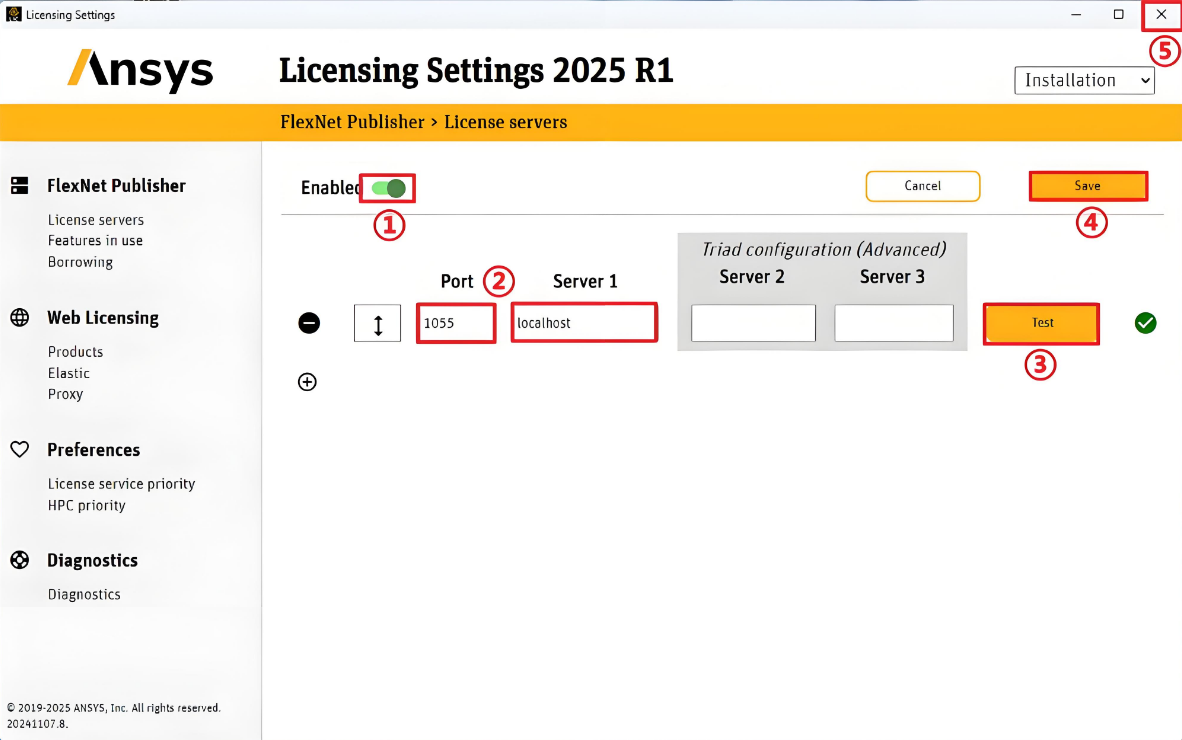Viewport: 1182px width, 740px height.
Task: Remove the localhost server row
Action: tap(309, 323)
